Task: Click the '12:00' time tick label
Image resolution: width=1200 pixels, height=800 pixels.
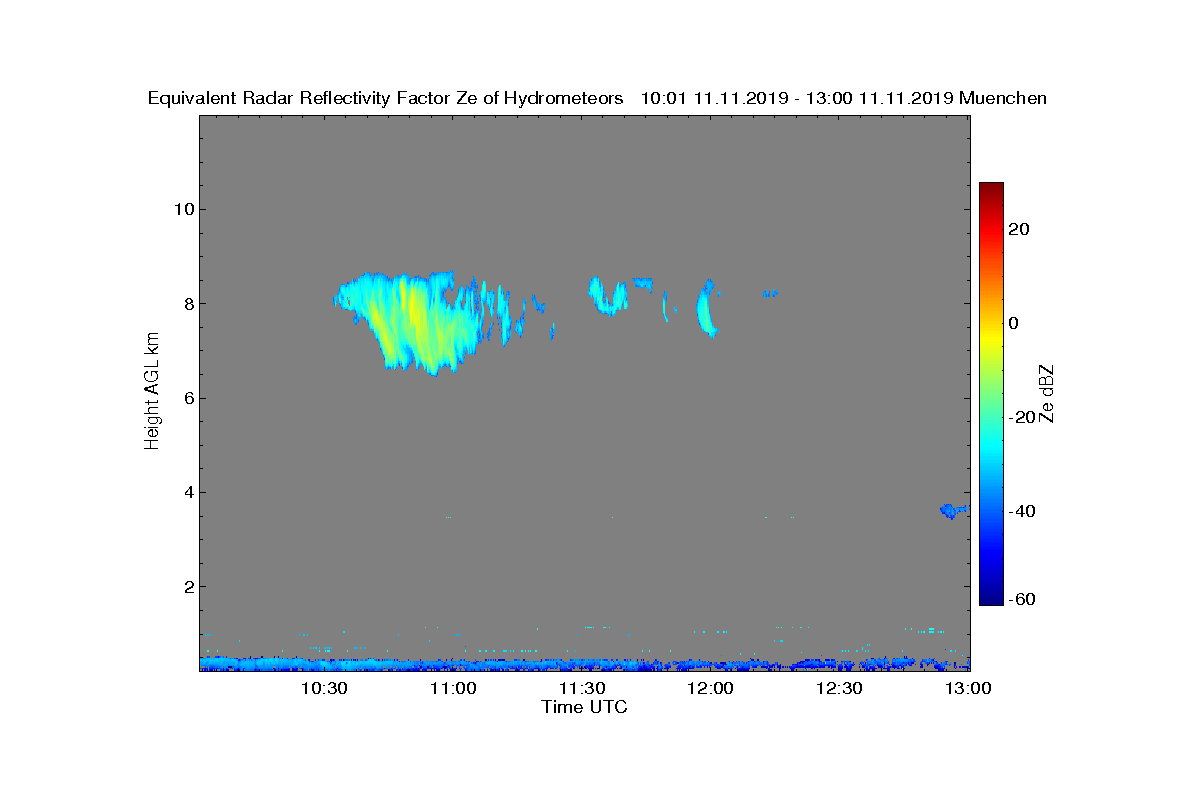Action: click(711, 688)
